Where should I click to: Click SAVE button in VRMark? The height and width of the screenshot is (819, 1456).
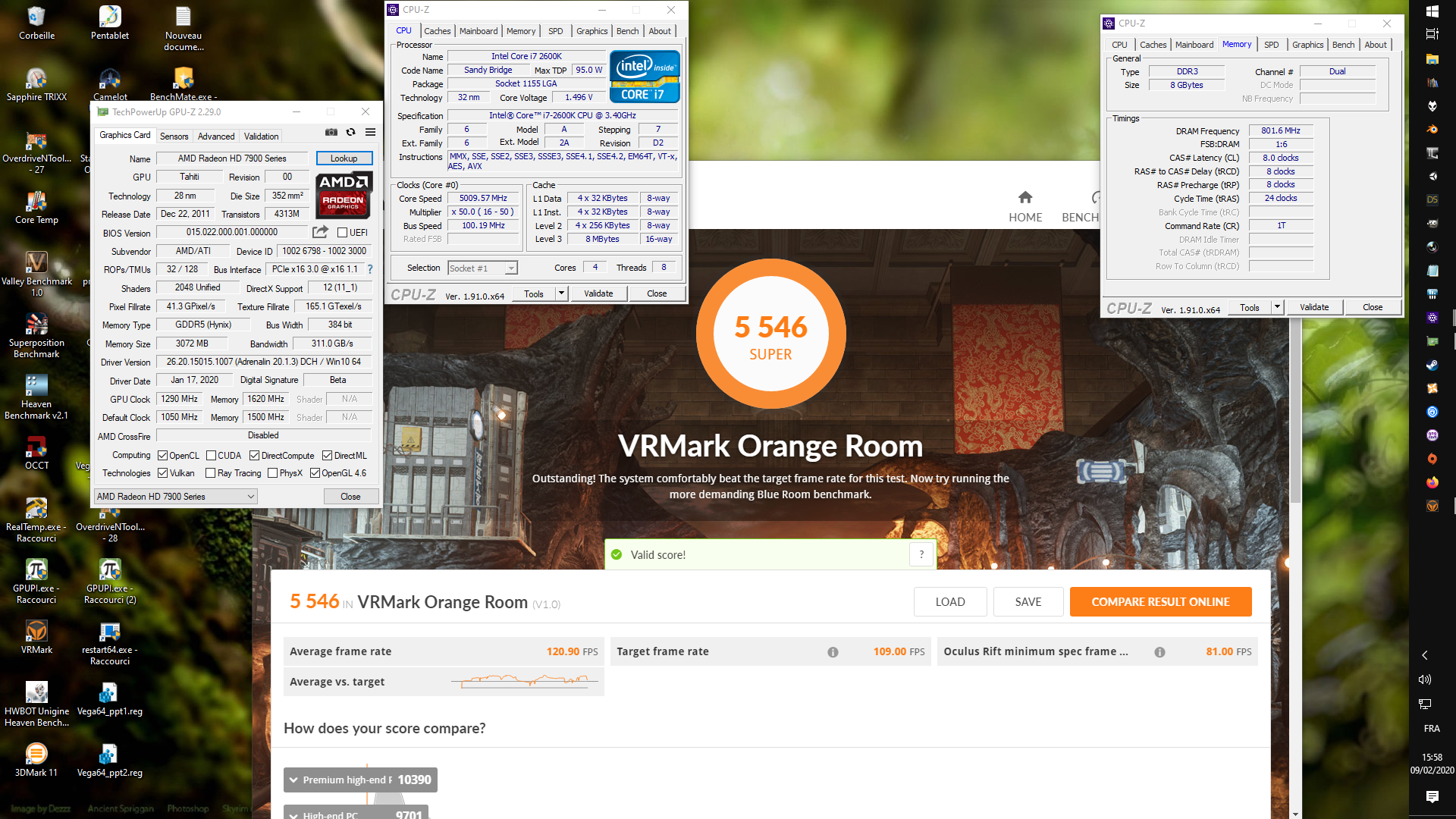tap(1028, 601)
